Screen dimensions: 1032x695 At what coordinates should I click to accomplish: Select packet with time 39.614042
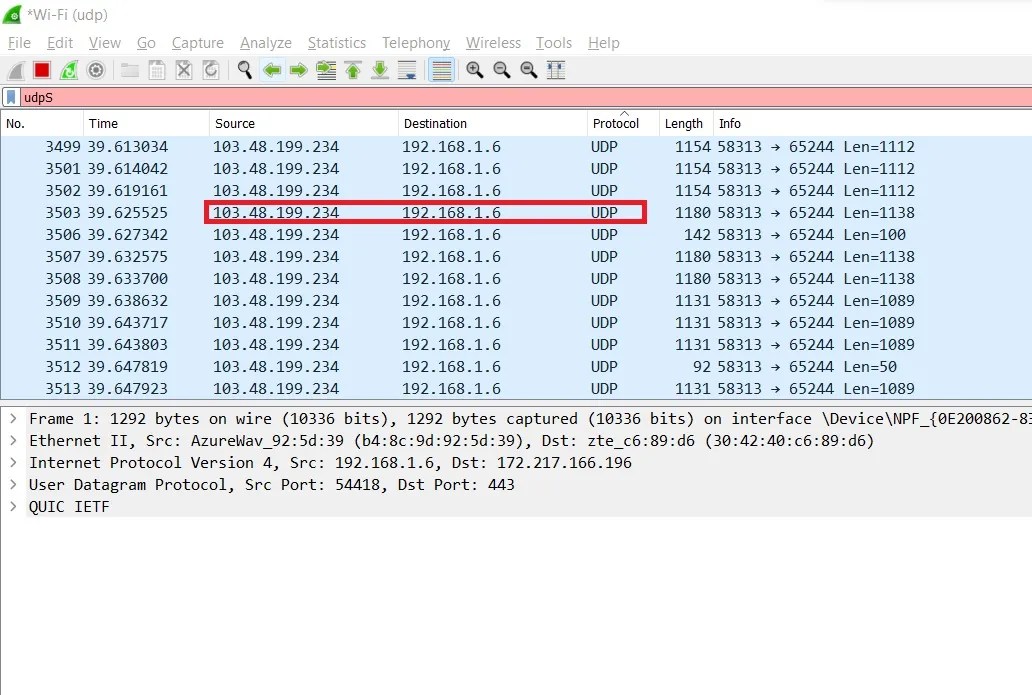coord(516,168)
